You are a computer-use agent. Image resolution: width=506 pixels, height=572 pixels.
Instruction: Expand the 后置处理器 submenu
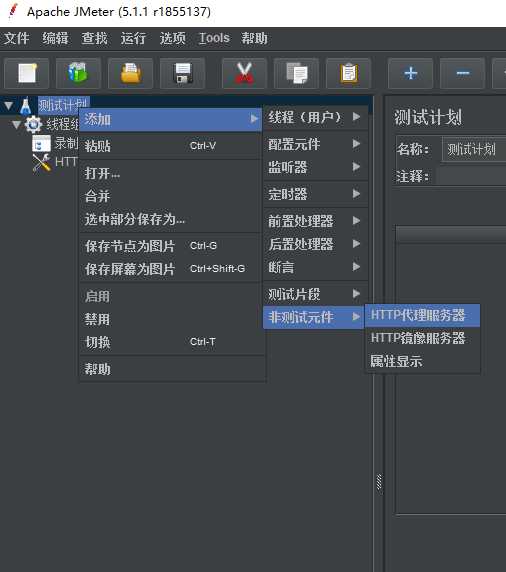pos(315,244)
